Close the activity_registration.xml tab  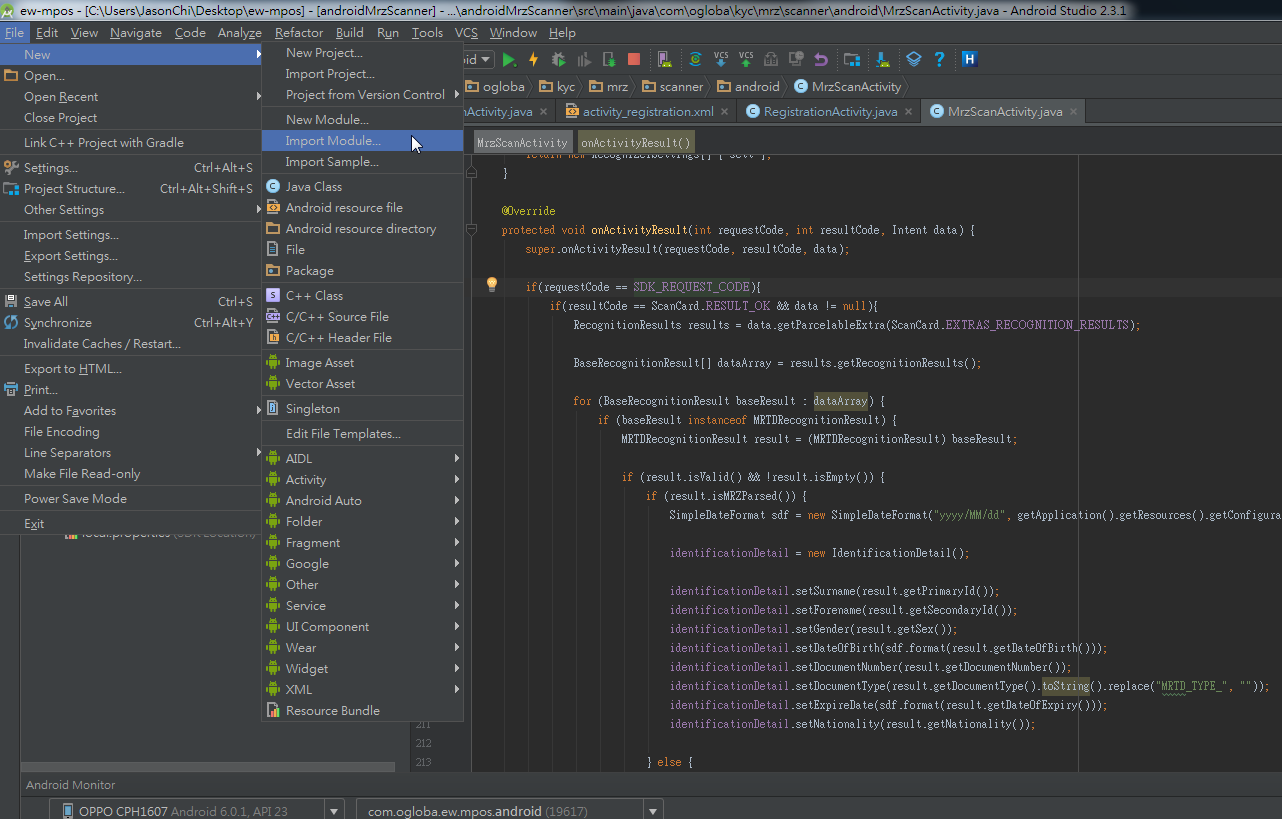click(x=726, y=112)
